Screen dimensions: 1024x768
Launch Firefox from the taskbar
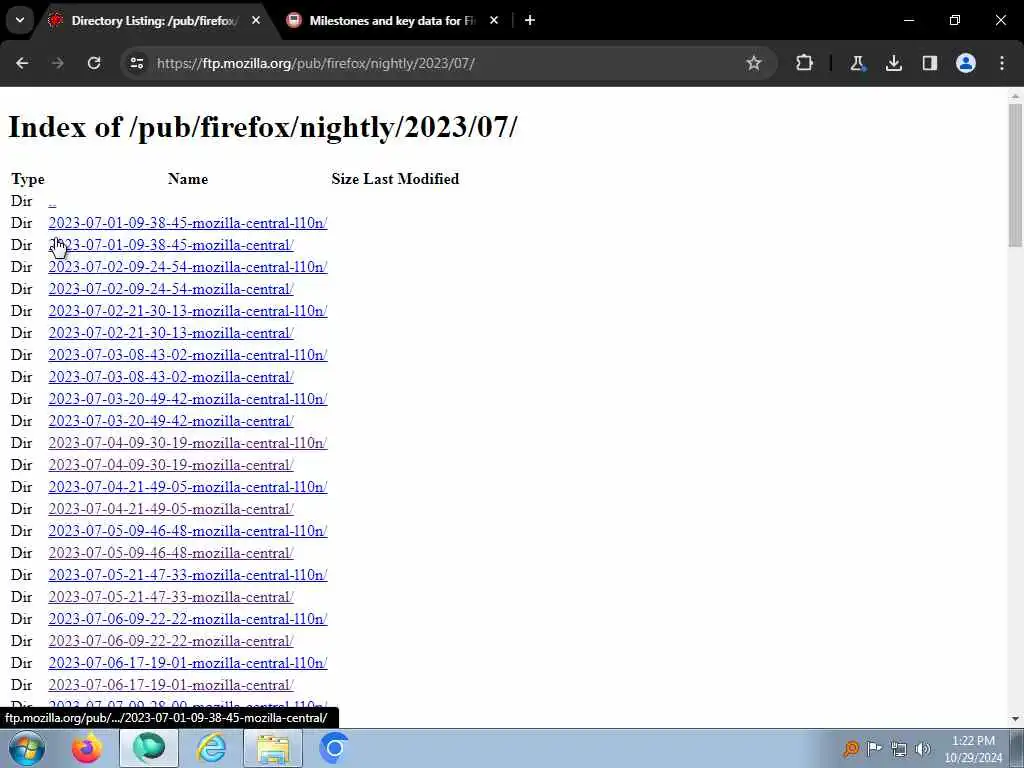87,748
